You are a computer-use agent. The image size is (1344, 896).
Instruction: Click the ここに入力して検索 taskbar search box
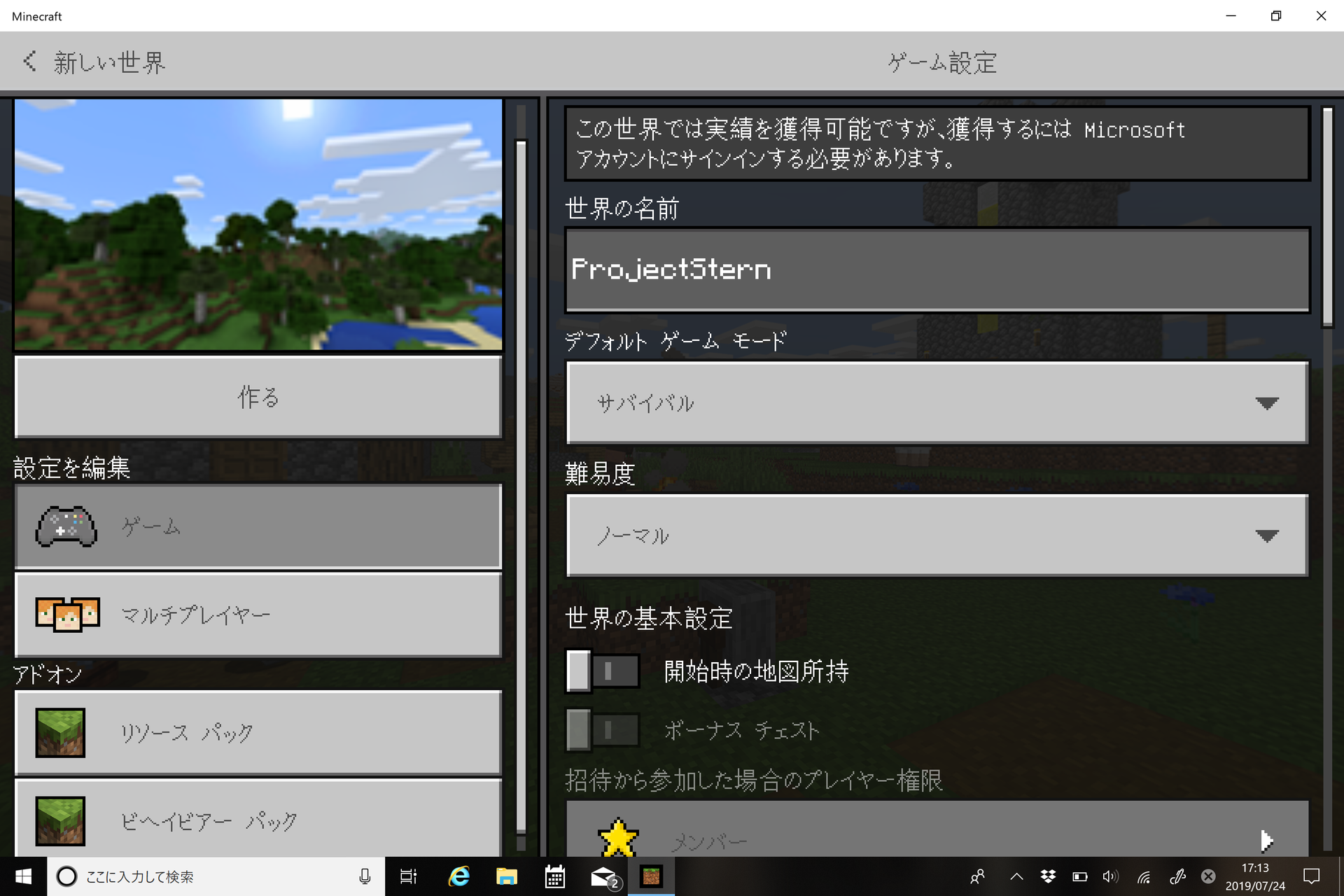(x=216, y=876)
